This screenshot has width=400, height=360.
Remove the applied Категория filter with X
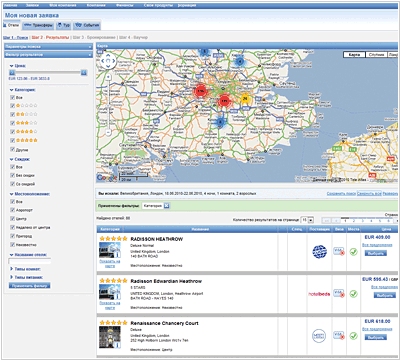pyautogui.click(x=166, y=206)
